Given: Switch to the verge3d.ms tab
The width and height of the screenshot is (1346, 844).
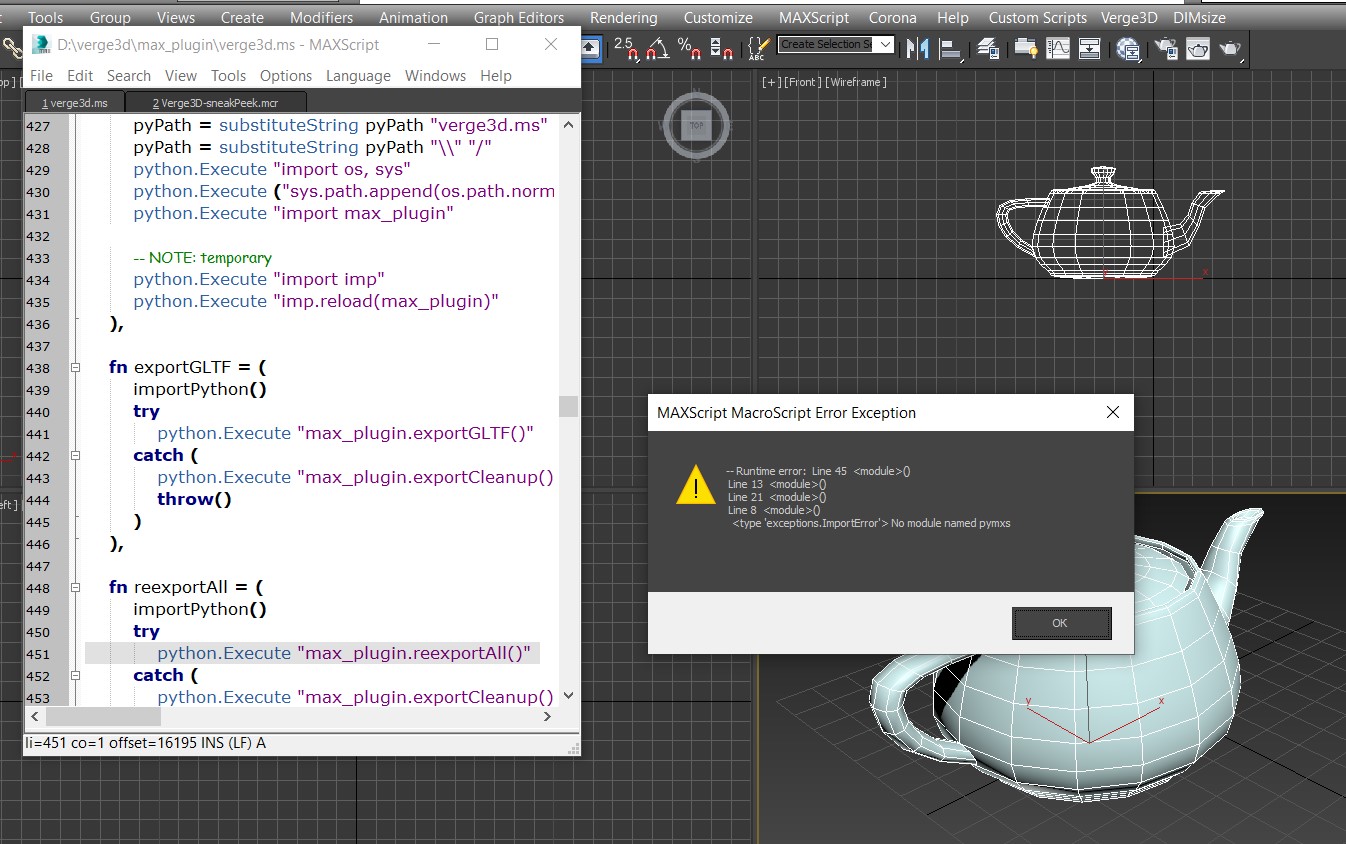Looking at the screenshot, I should [75, 103].
